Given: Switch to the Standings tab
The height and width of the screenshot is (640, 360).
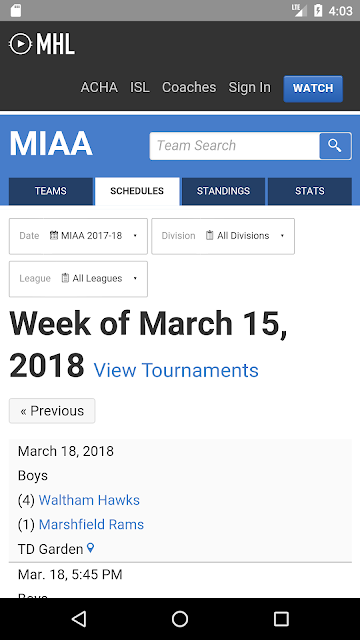Looking at the screenshot, I should 223,191.
